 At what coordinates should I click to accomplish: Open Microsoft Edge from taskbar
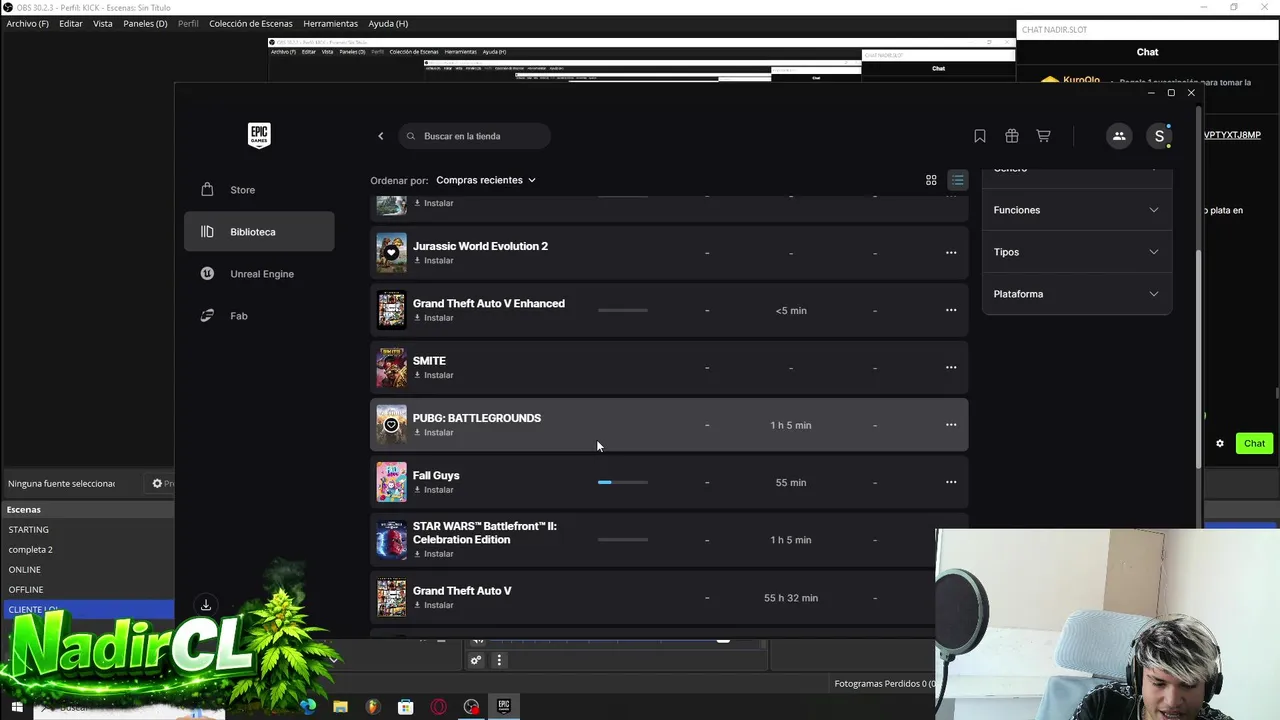pyautogui.click(x=308, y=707)
